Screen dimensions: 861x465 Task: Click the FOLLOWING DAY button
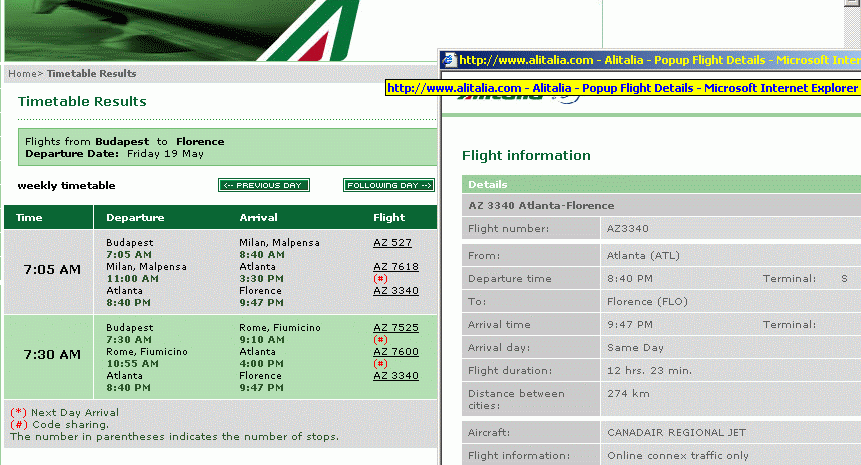[389, 186]
